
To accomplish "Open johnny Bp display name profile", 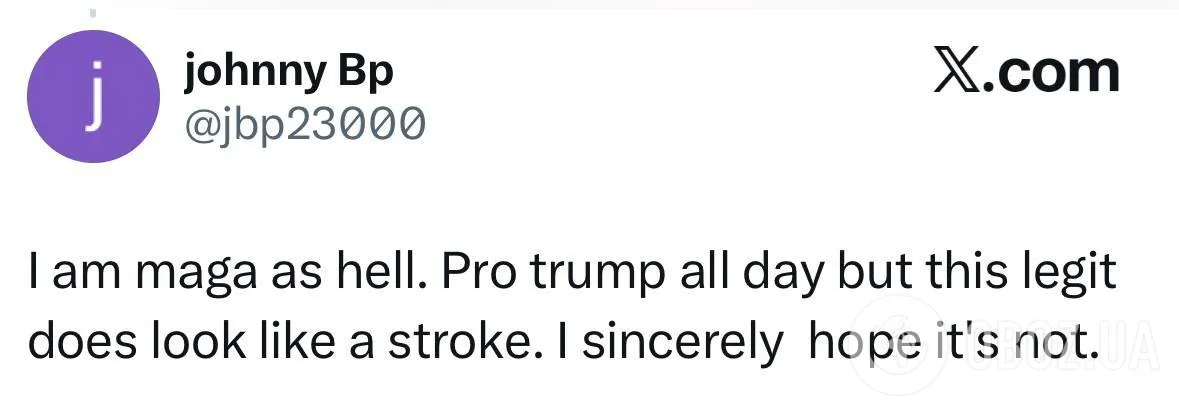I will pos(289,73).
